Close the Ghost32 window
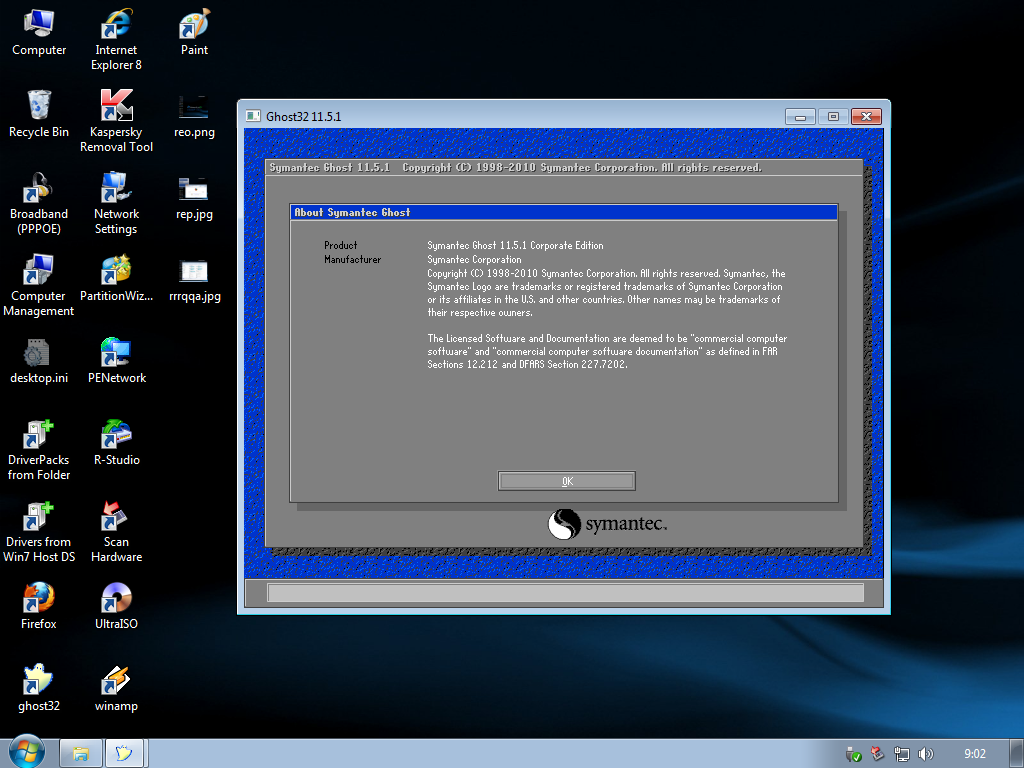 [x=867, y=116]
